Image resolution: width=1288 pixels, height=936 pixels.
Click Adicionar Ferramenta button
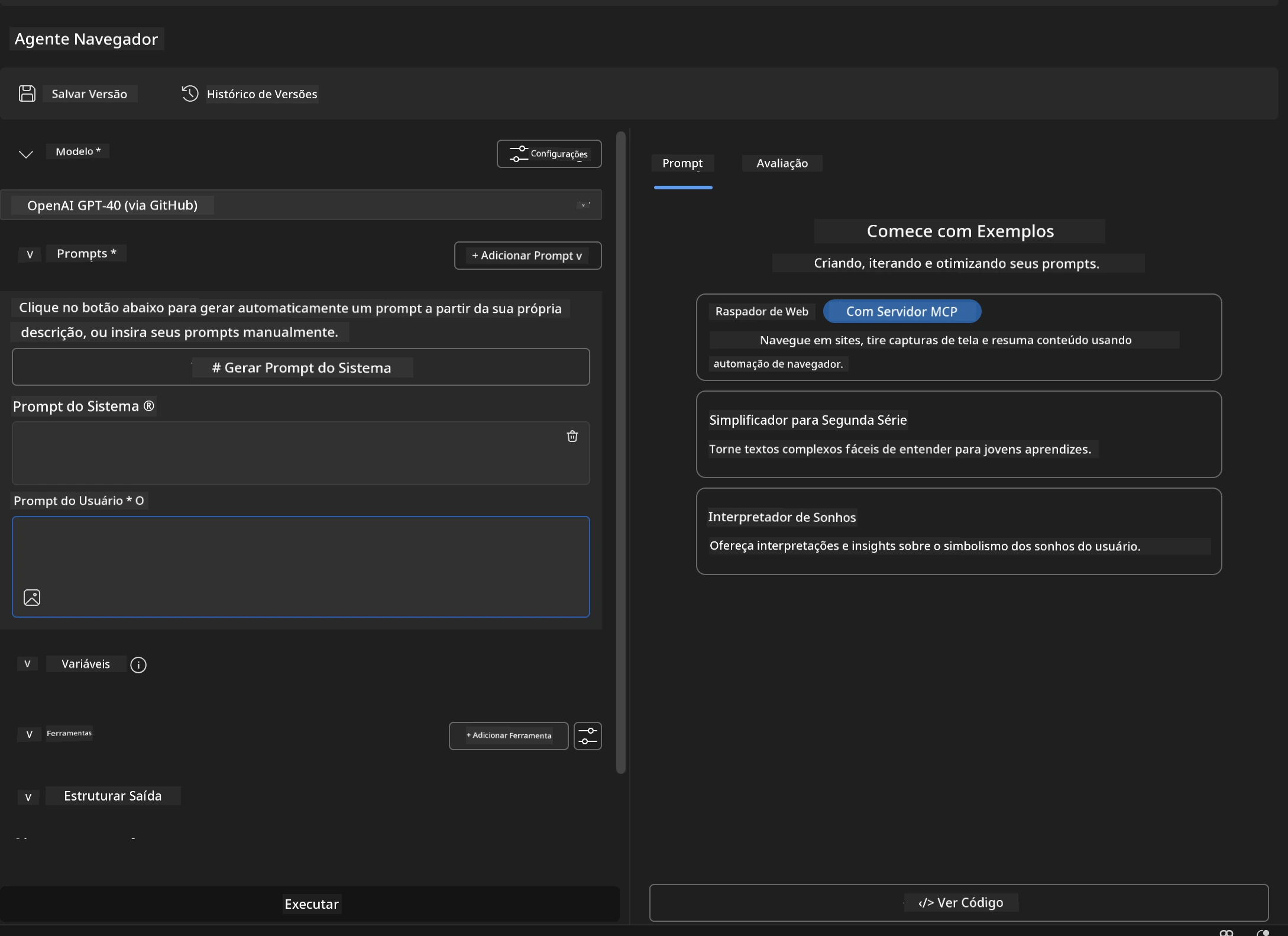[x=509, y=735]
